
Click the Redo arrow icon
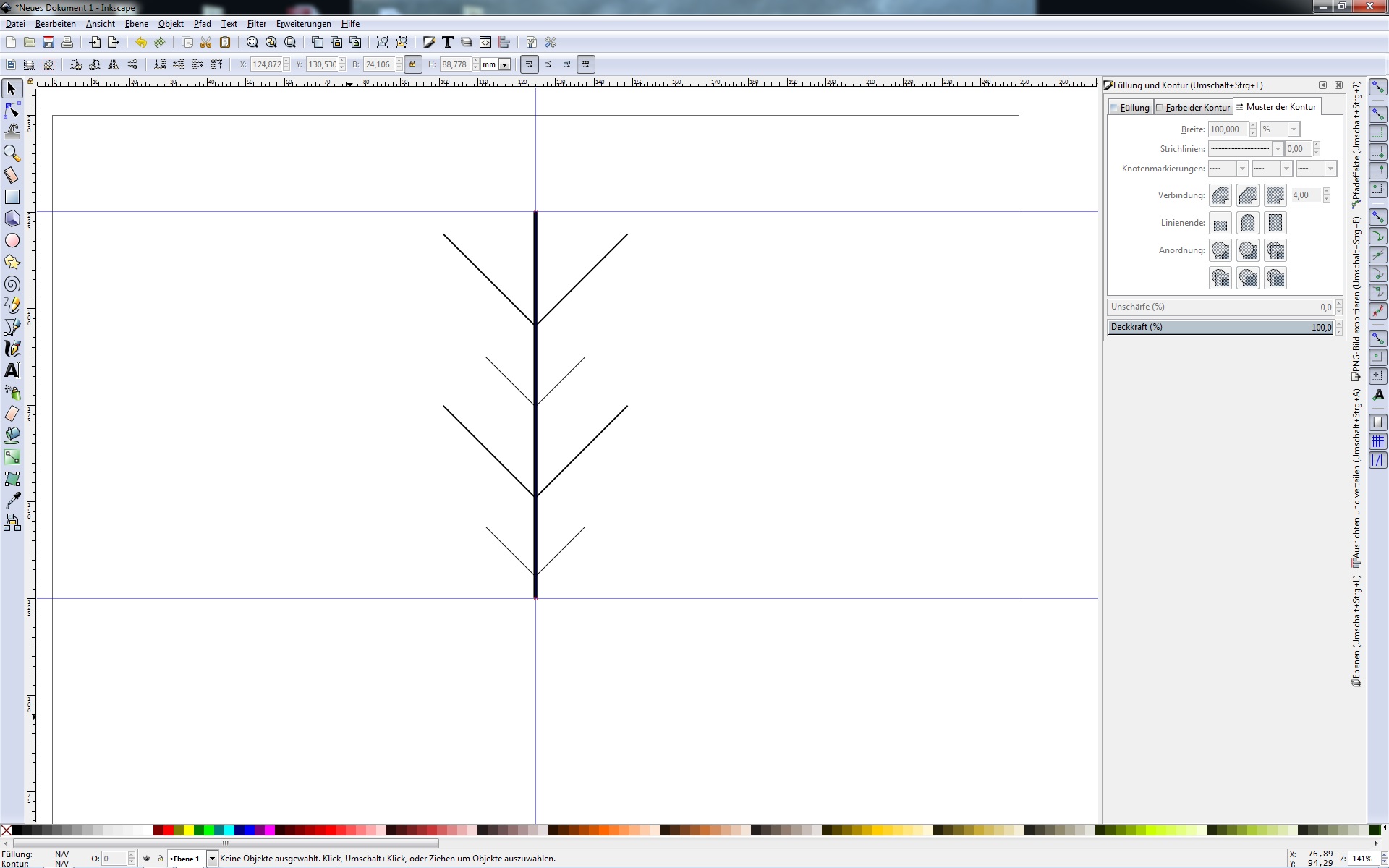[x=159, y=43]
